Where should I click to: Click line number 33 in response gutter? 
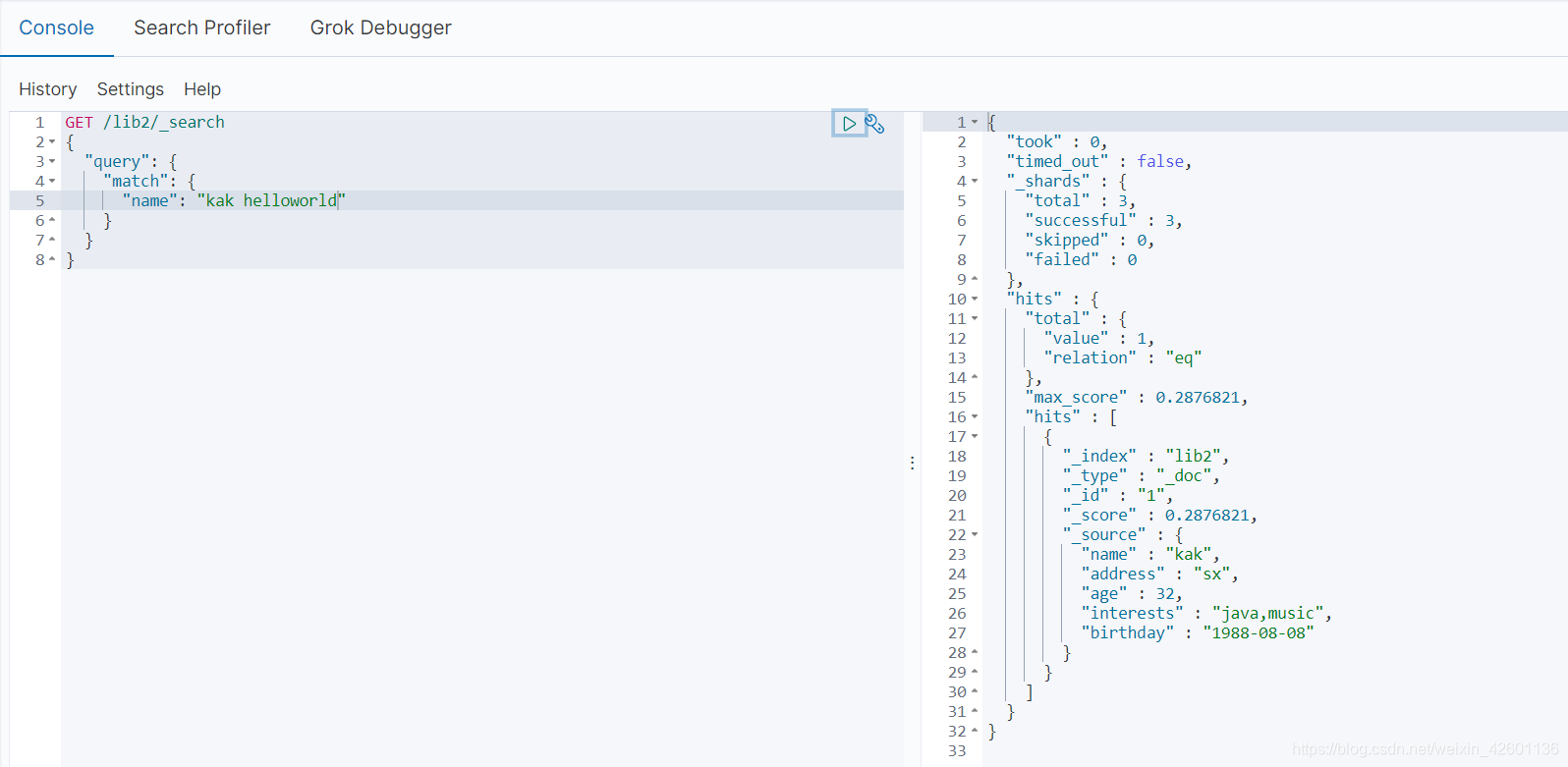pyautogui.click(x=957, y=751)
